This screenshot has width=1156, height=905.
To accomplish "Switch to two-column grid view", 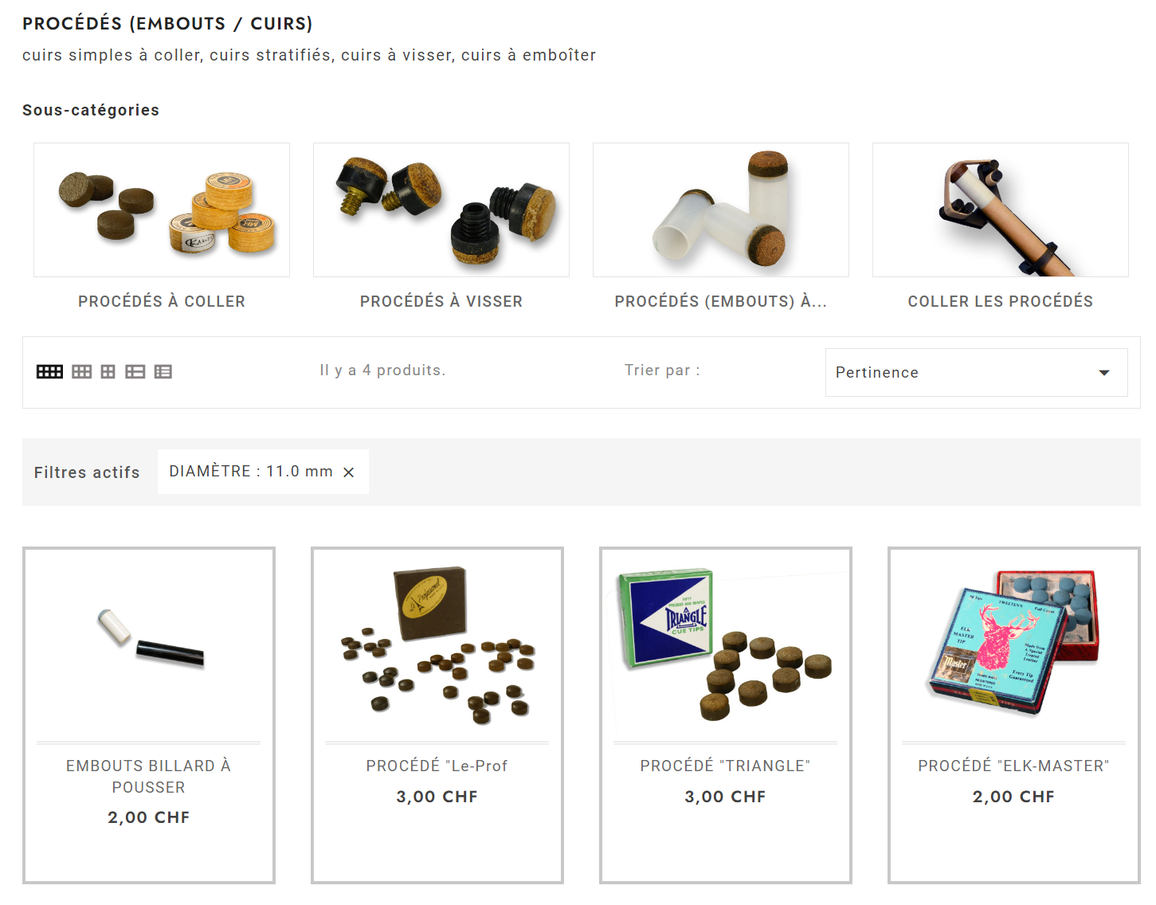I will 108,372.
